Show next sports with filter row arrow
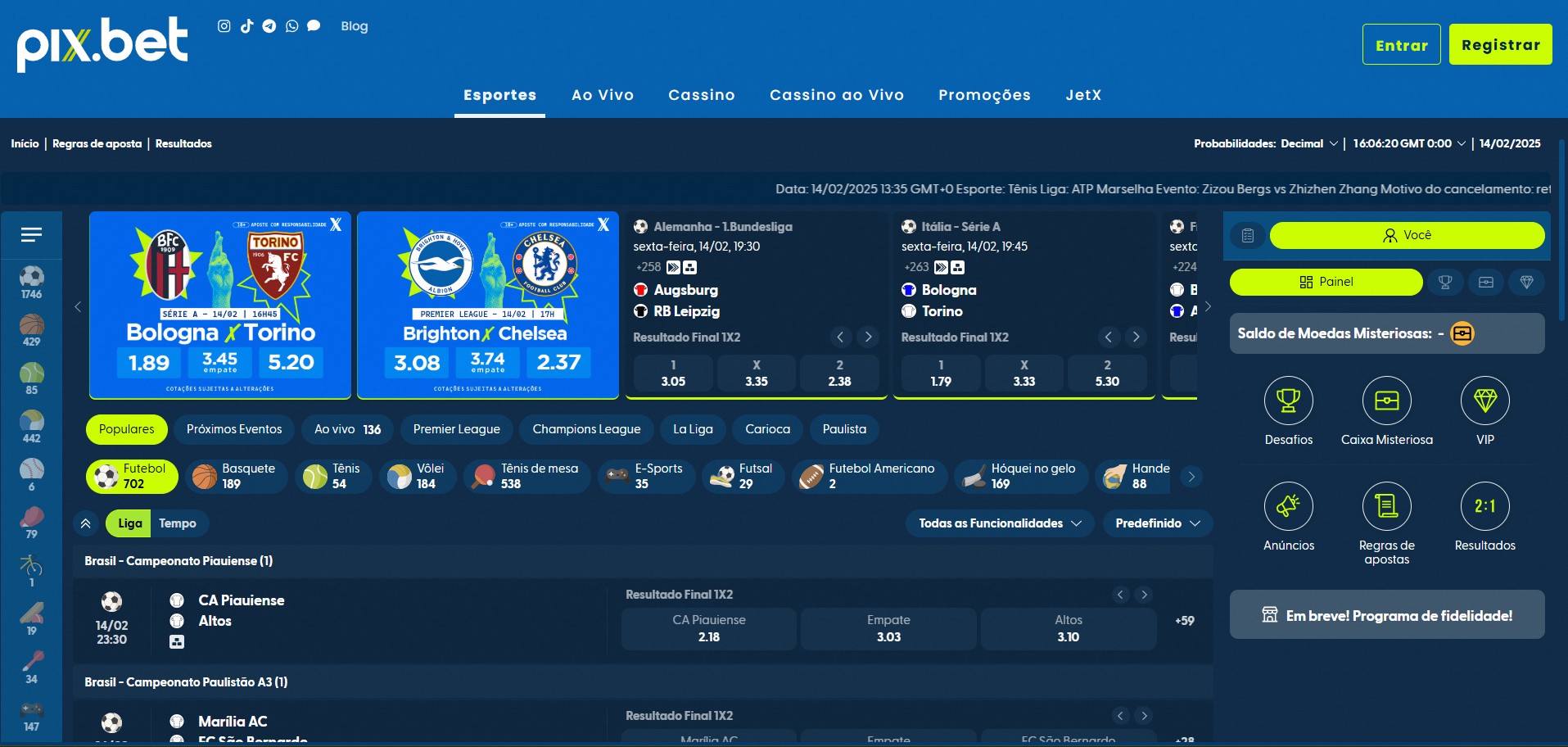Viewport: 1568px width, 747px height. point(1191,477)
